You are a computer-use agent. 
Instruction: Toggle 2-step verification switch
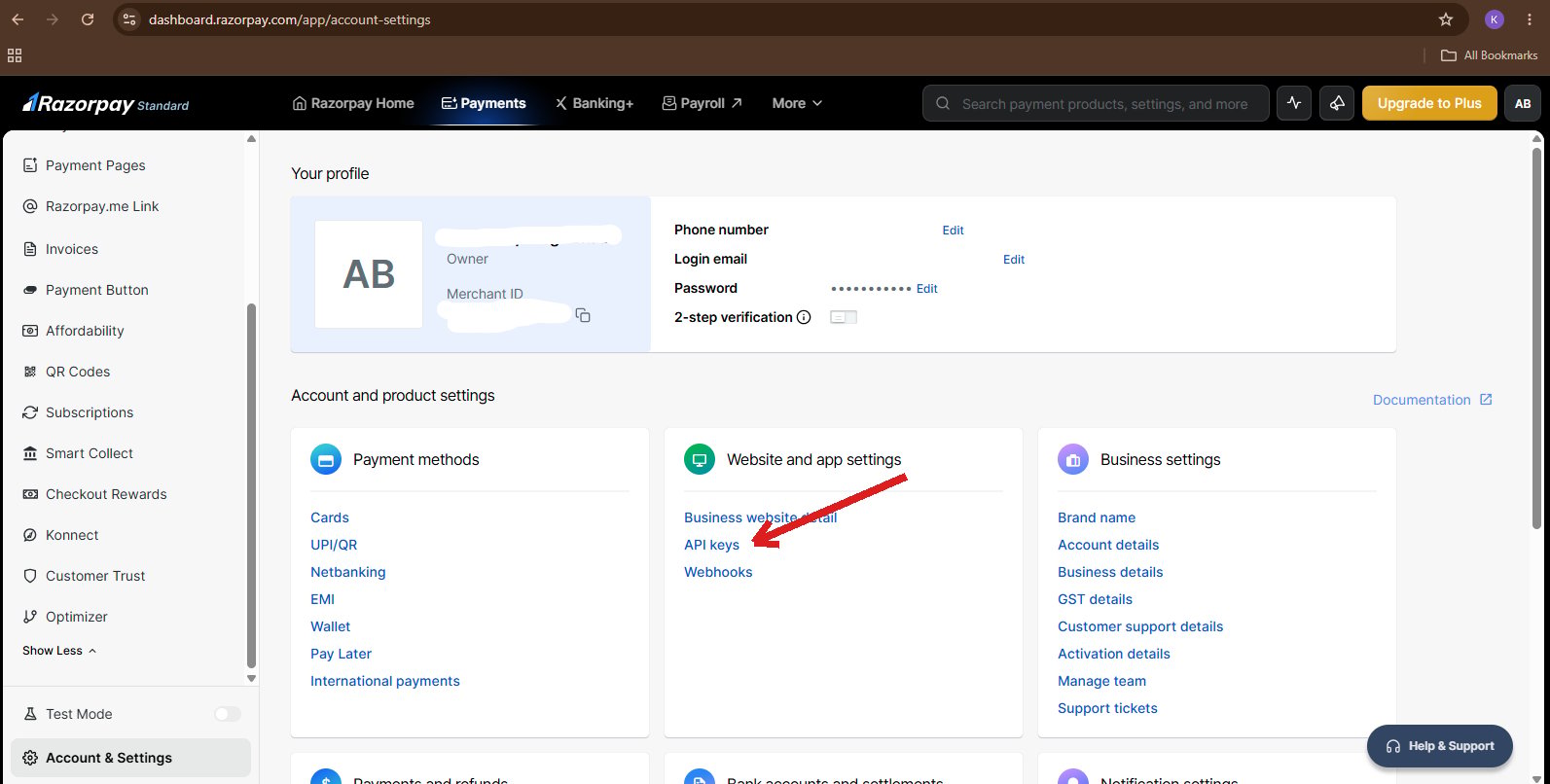tap(844, 317)
